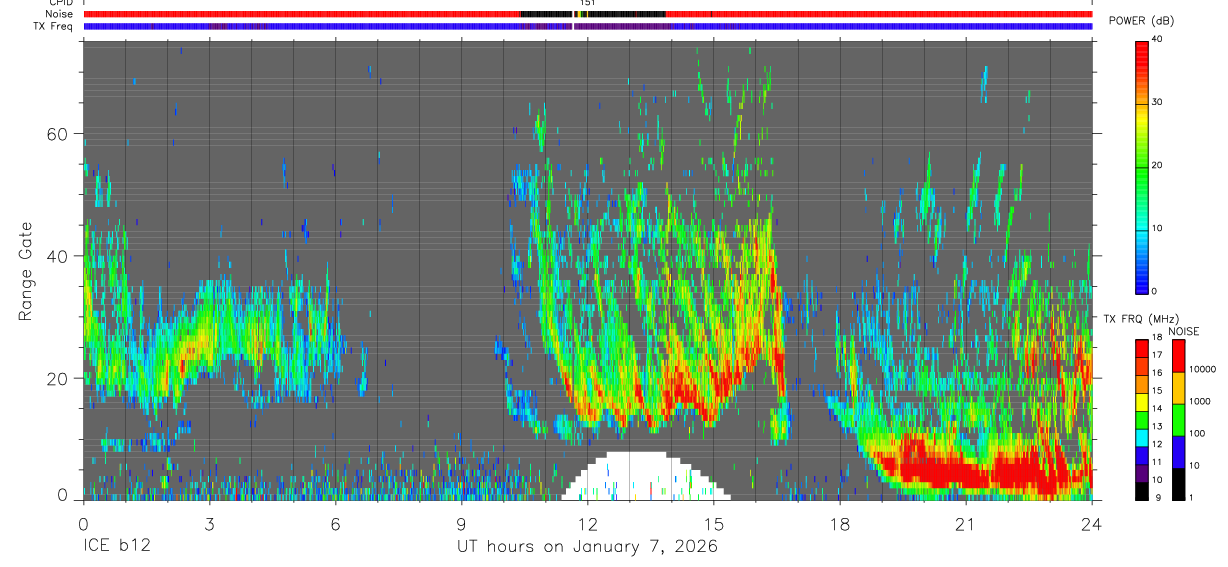Click the black 1–10 NOISE legend segment
The image size is (1228, 567).
1178,484
